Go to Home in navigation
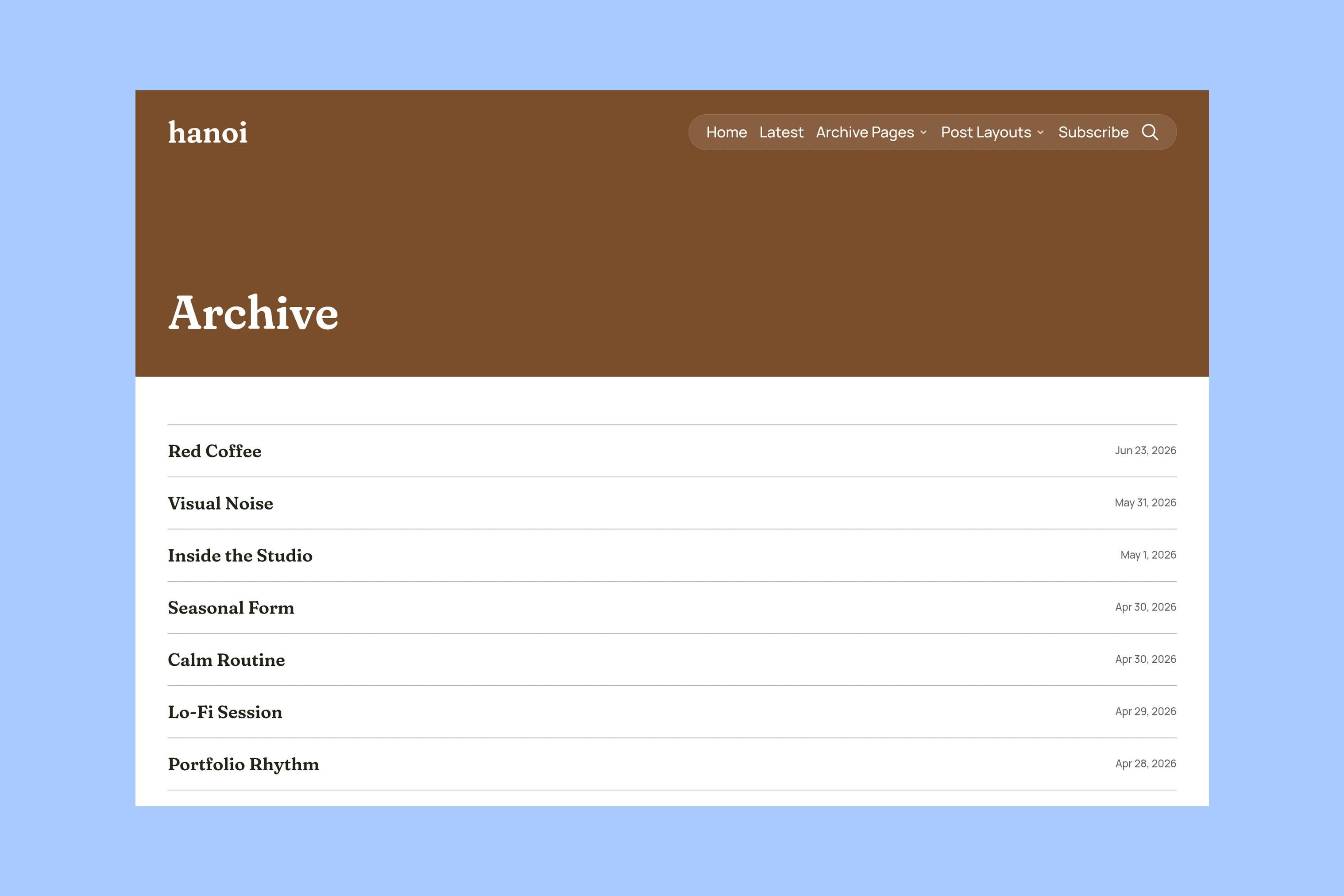 [726, 132]
